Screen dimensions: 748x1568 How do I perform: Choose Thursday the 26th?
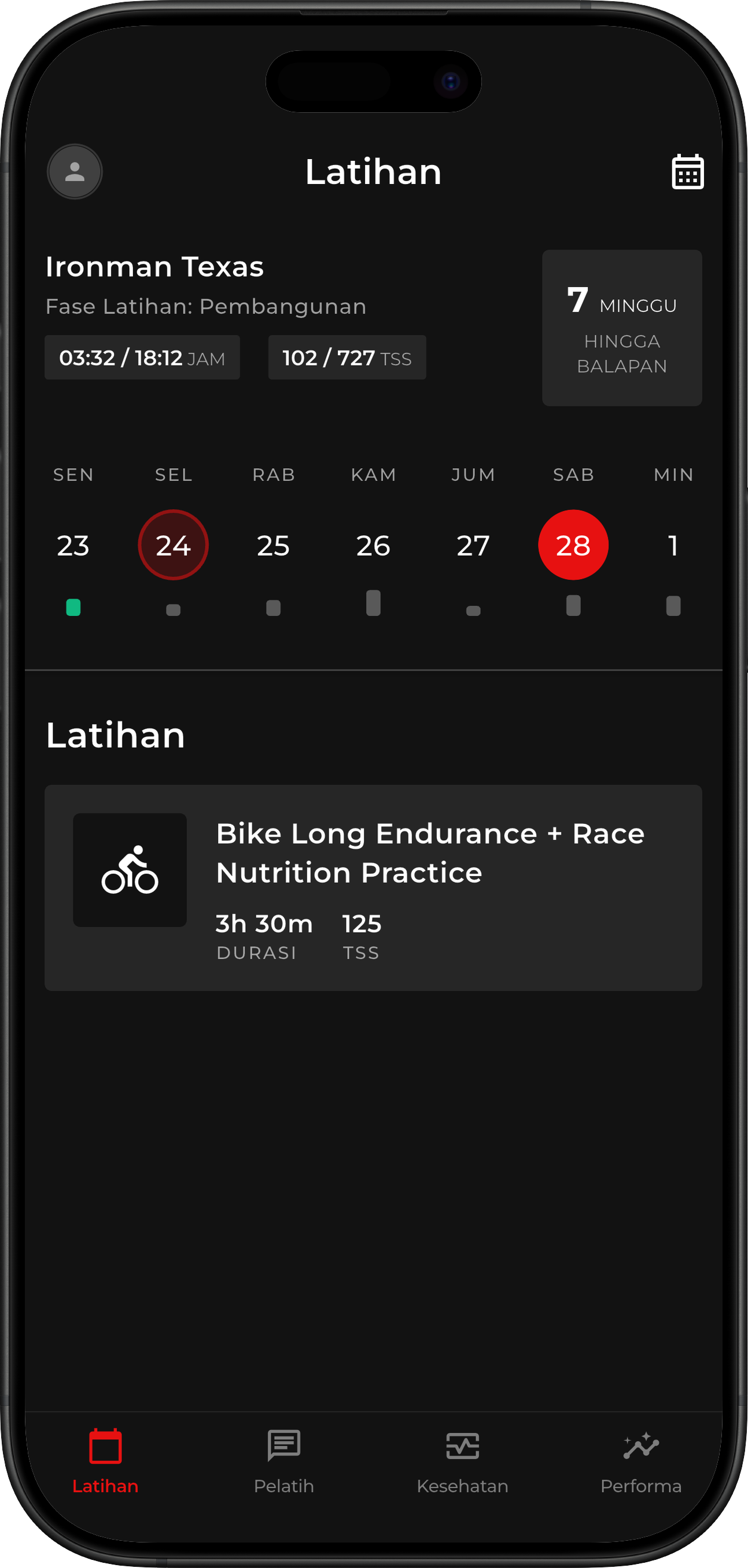pos(373,546)
